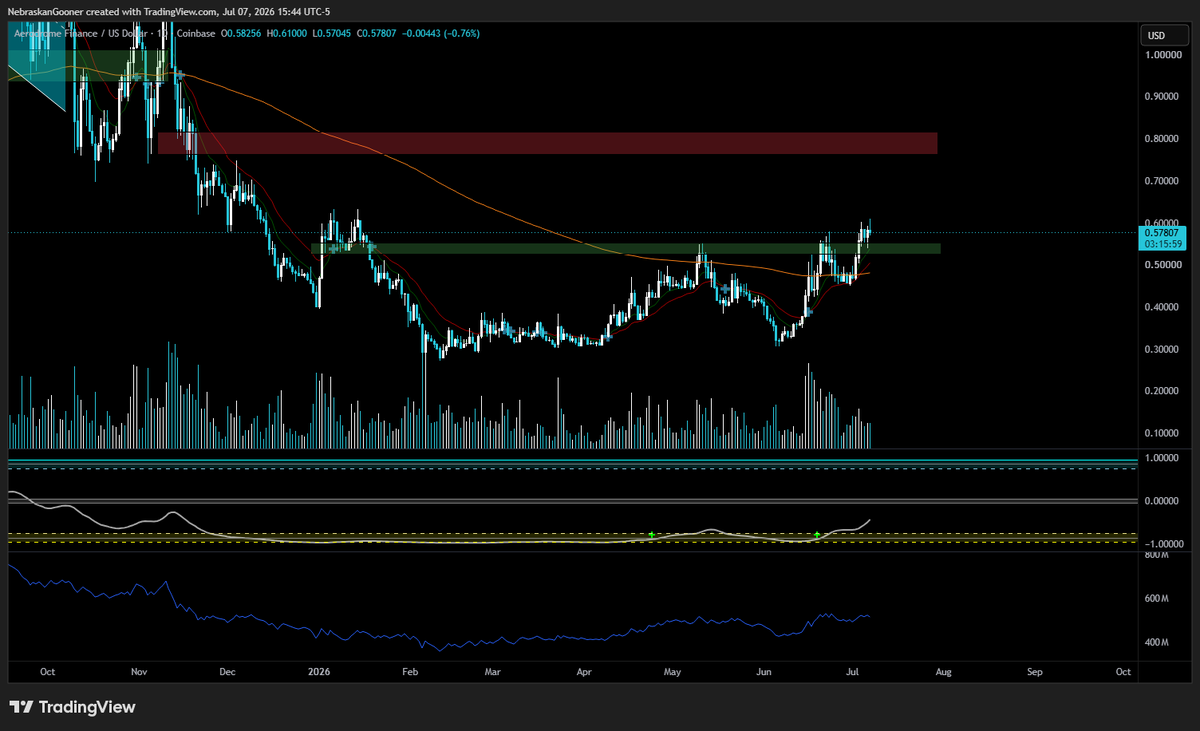Click the 0.50000 price axis label
This screenshot has height=731, width=1200.
(1161, 265)
